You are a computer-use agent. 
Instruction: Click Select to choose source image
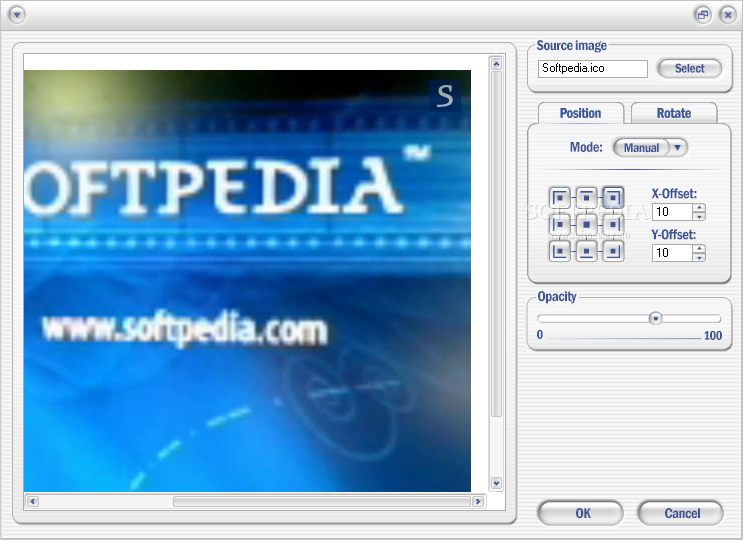pos(689,68)
